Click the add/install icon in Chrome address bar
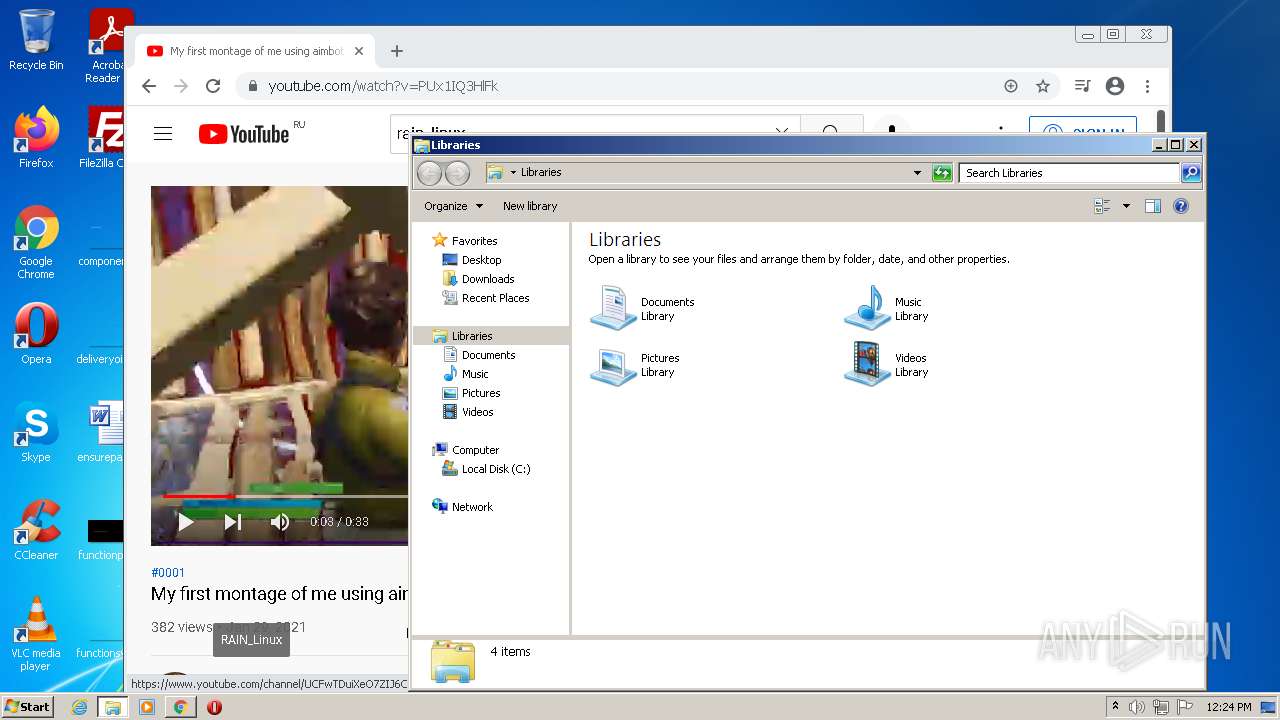 click(x=1011, y=86)
